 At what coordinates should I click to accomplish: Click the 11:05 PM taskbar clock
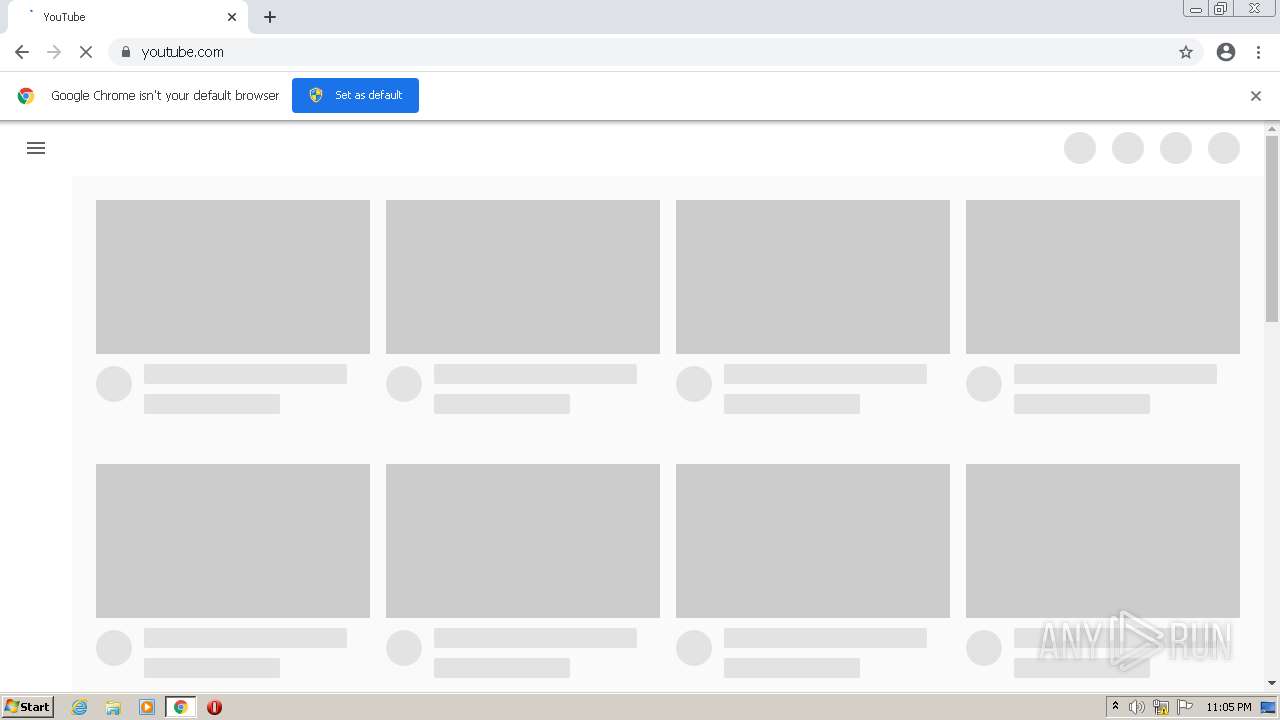[1229, 707]
